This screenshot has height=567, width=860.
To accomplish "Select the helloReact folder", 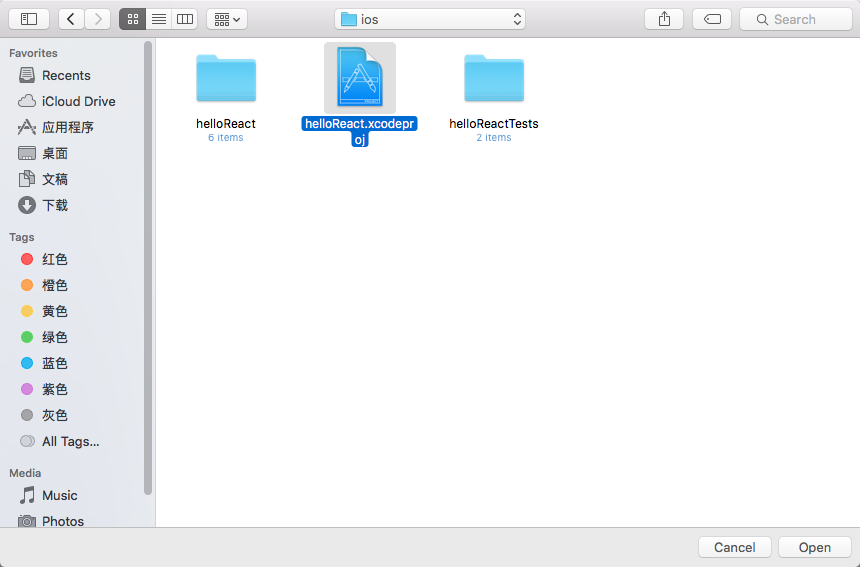I will point(226,79).
